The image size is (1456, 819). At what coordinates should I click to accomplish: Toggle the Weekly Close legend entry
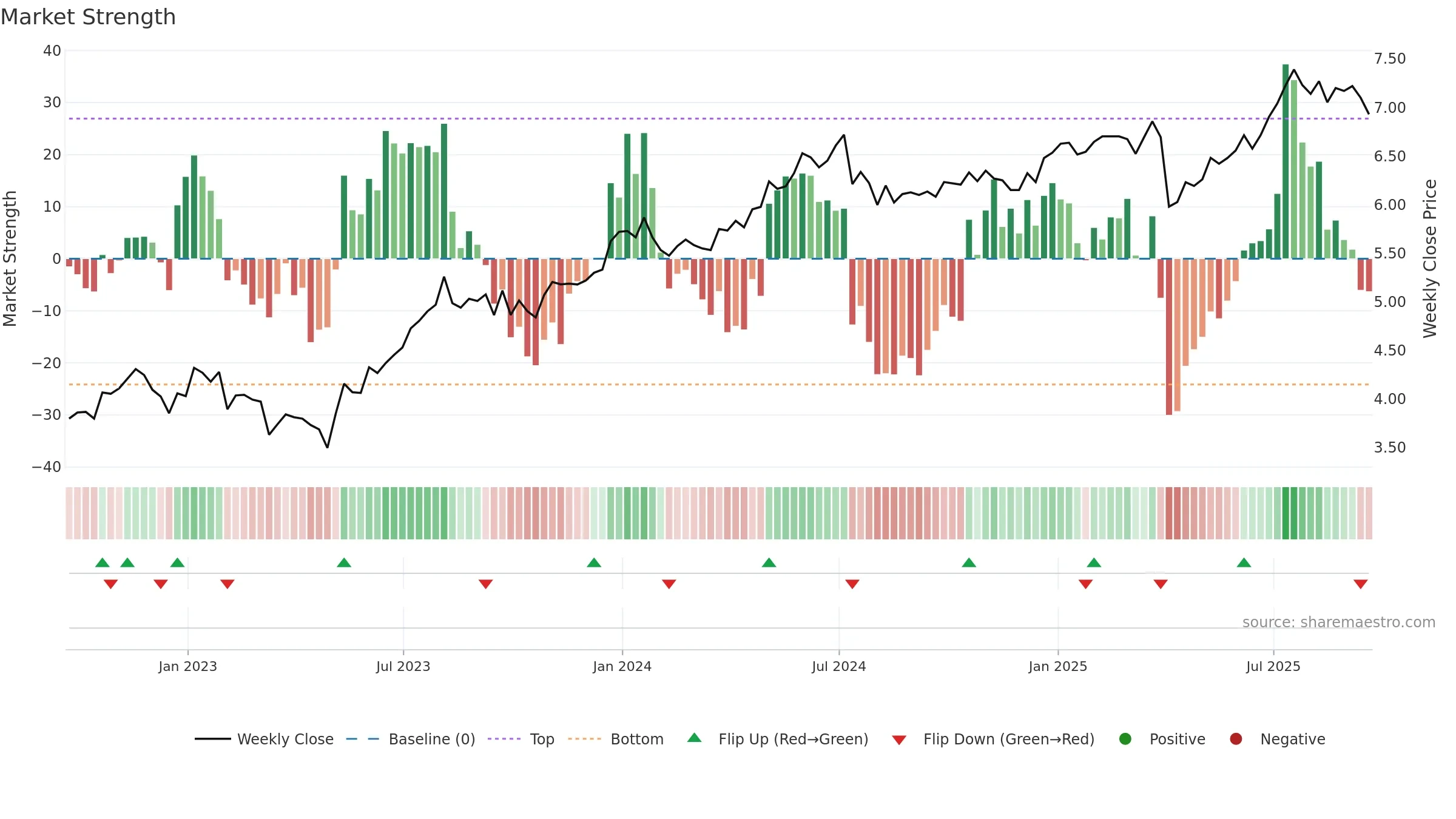coord(264,739)
